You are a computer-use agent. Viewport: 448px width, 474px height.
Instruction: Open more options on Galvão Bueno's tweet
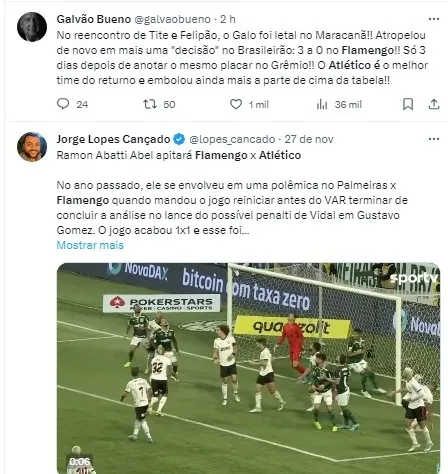434,19
